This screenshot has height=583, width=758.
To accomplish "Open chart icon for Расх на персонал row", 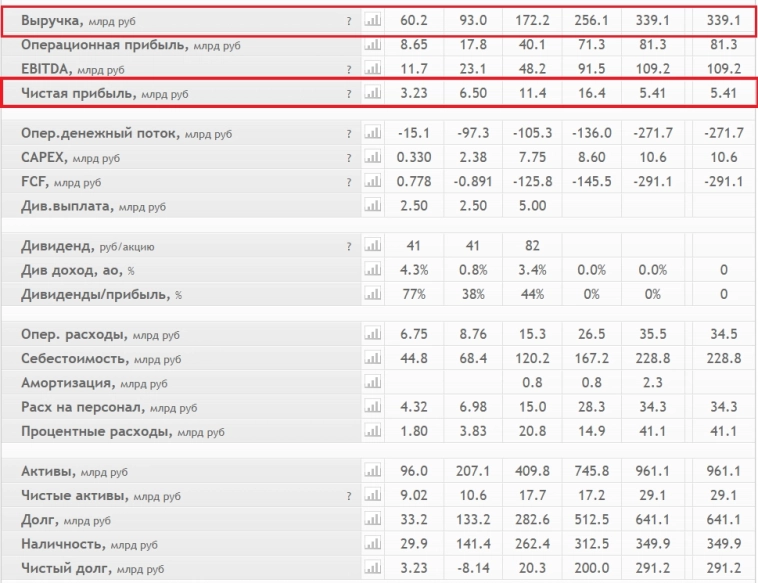I will tap(372, 407).
